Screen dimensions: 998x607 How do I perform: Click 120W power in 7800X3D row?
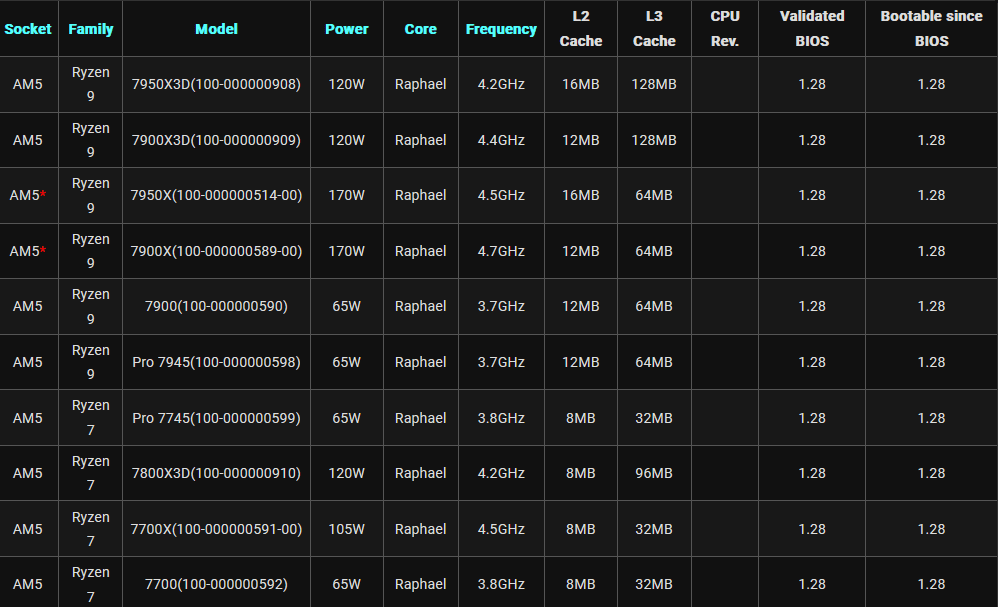click(x=347, y=473)
